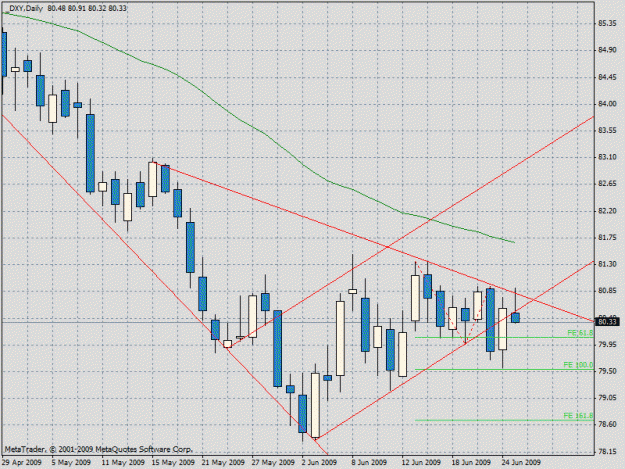Click the 79.50 price axis label

click(607, 371)
